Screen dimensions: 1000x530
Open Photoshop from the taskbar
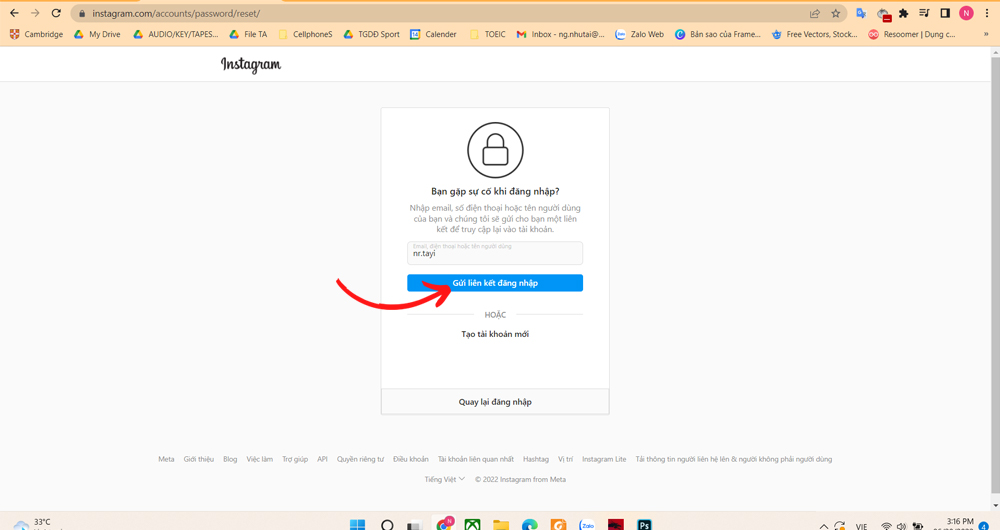[x=644, y=525]
